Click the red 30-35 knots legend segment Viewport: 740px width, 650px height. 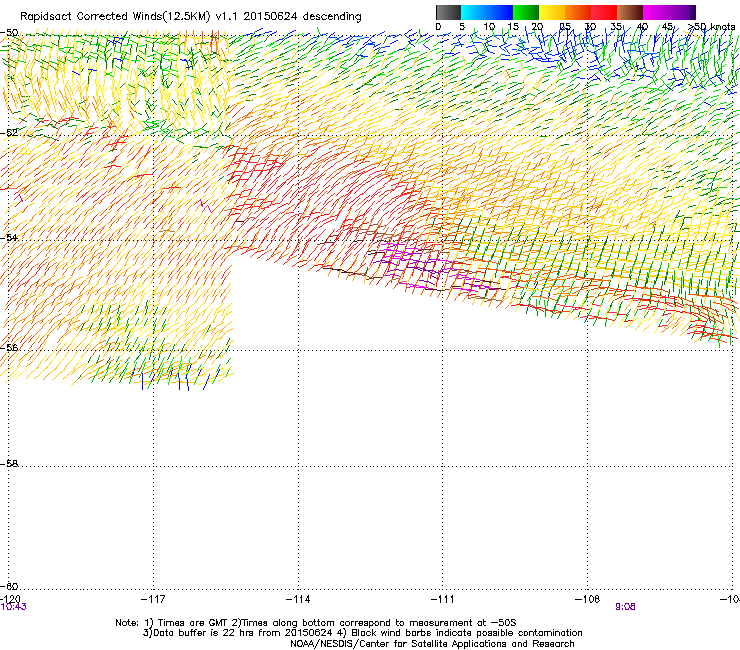604,12
